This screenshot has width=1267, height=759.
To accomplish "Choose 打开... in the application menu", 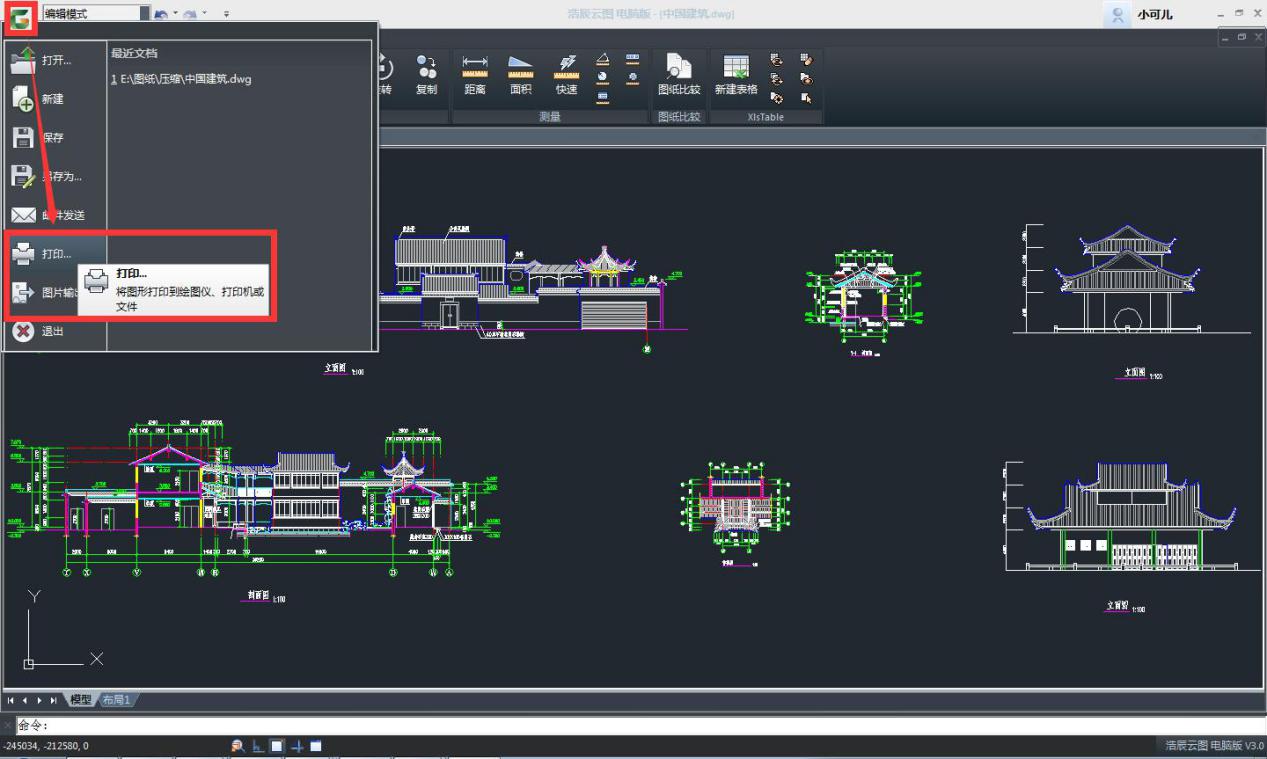I will tap(54, 60).
